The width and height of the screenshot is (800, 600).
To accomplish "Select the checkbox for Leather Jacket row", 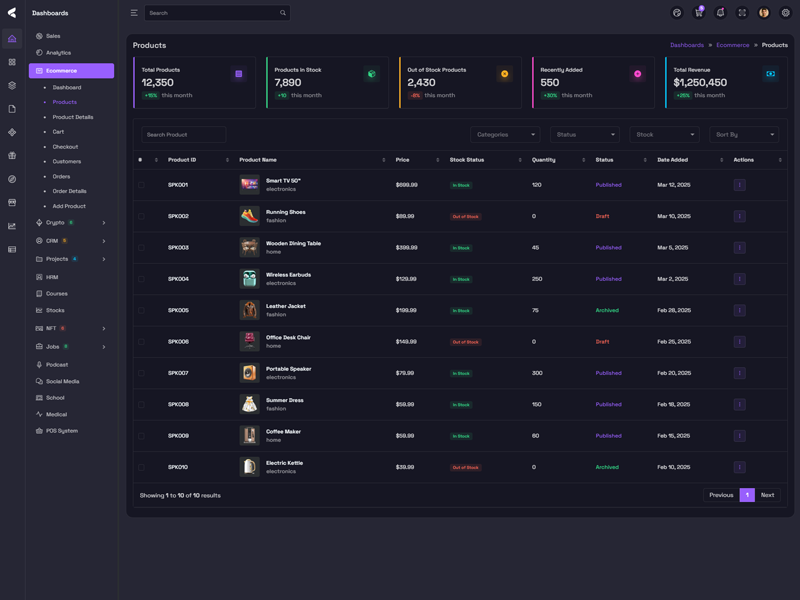I will (141, 310).
